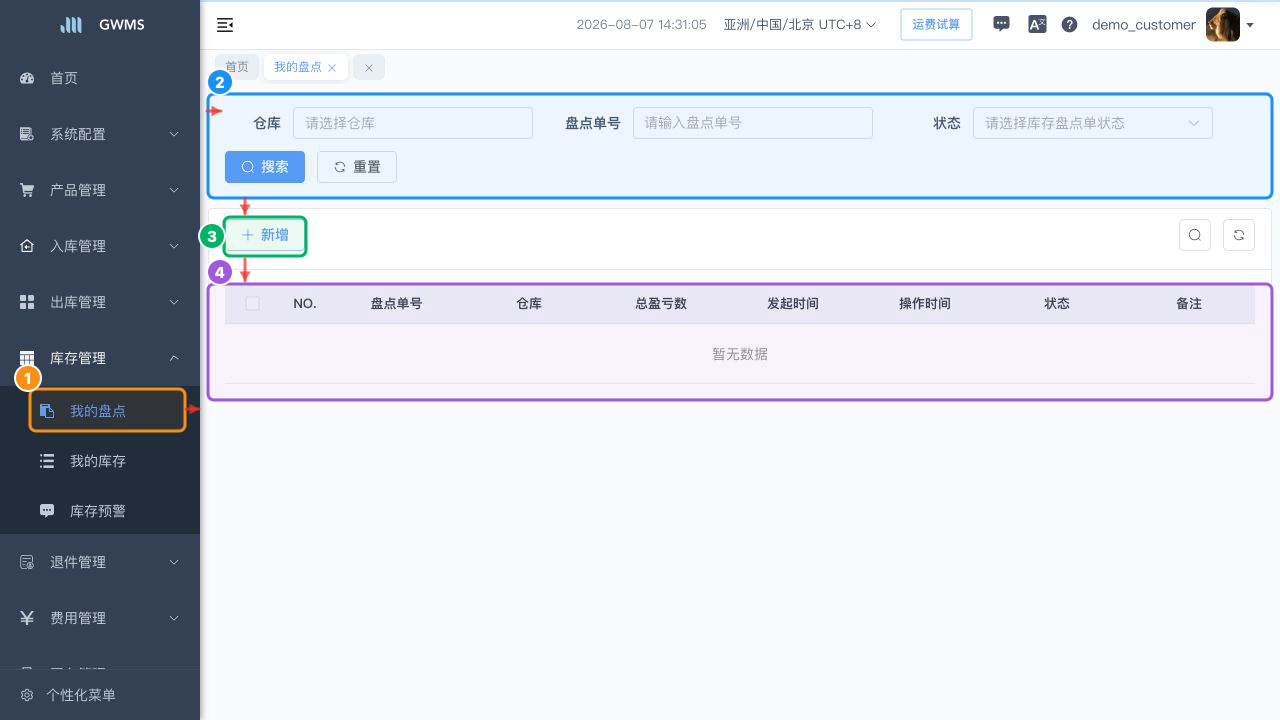
Task: Open 我的盘点 in the sidebar
Action: [x=100, y=411]
